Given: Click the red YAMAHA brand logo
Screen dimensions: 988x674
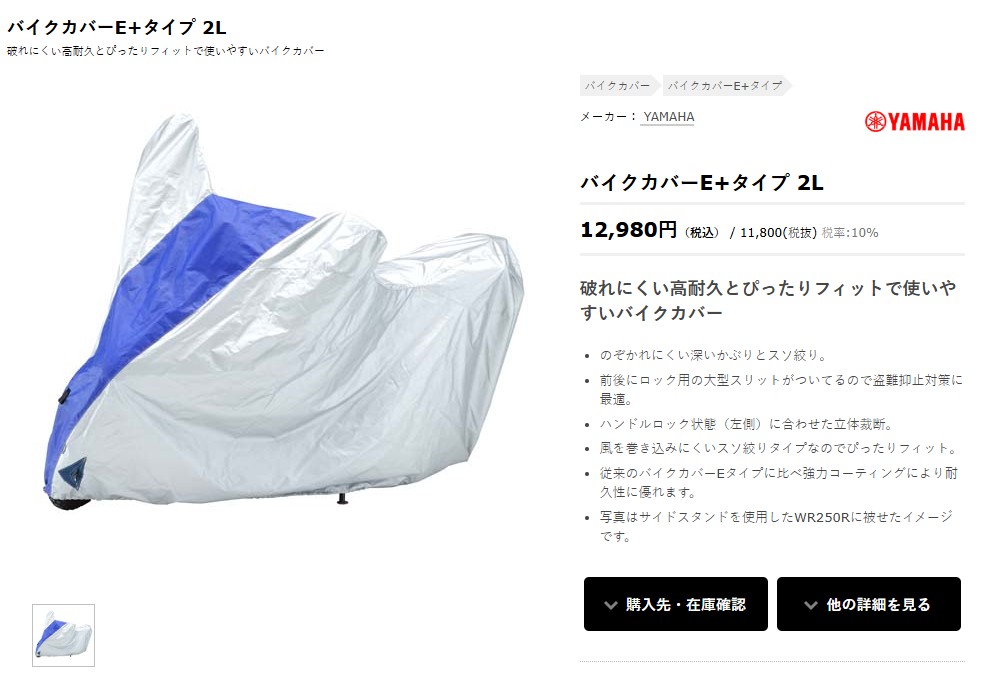Looking at the screenshot, I should point(914,122).
